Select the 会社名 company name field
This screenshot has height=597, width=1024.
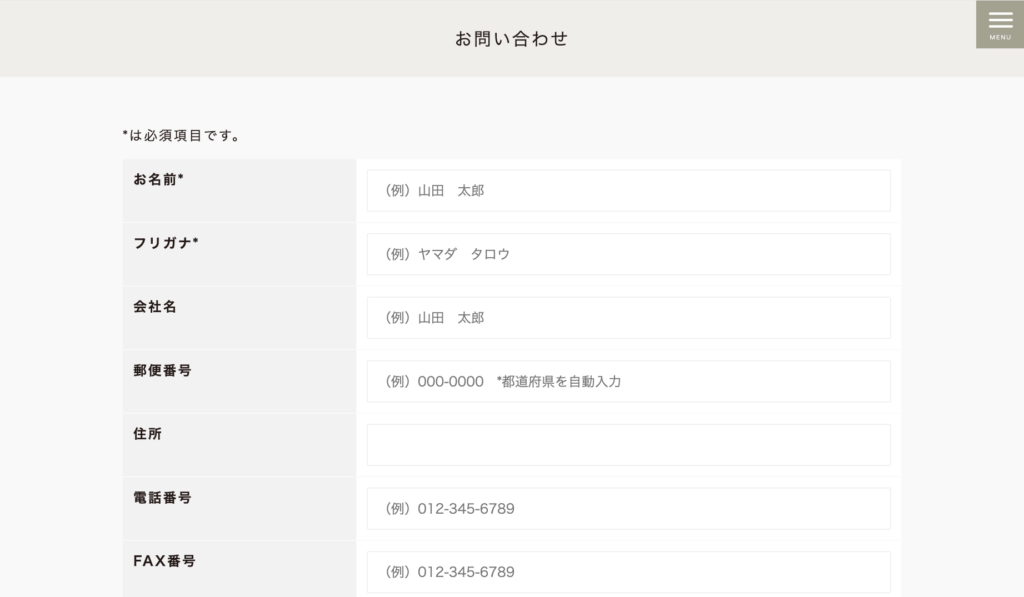pyautogui.click(x=628, y=318)
